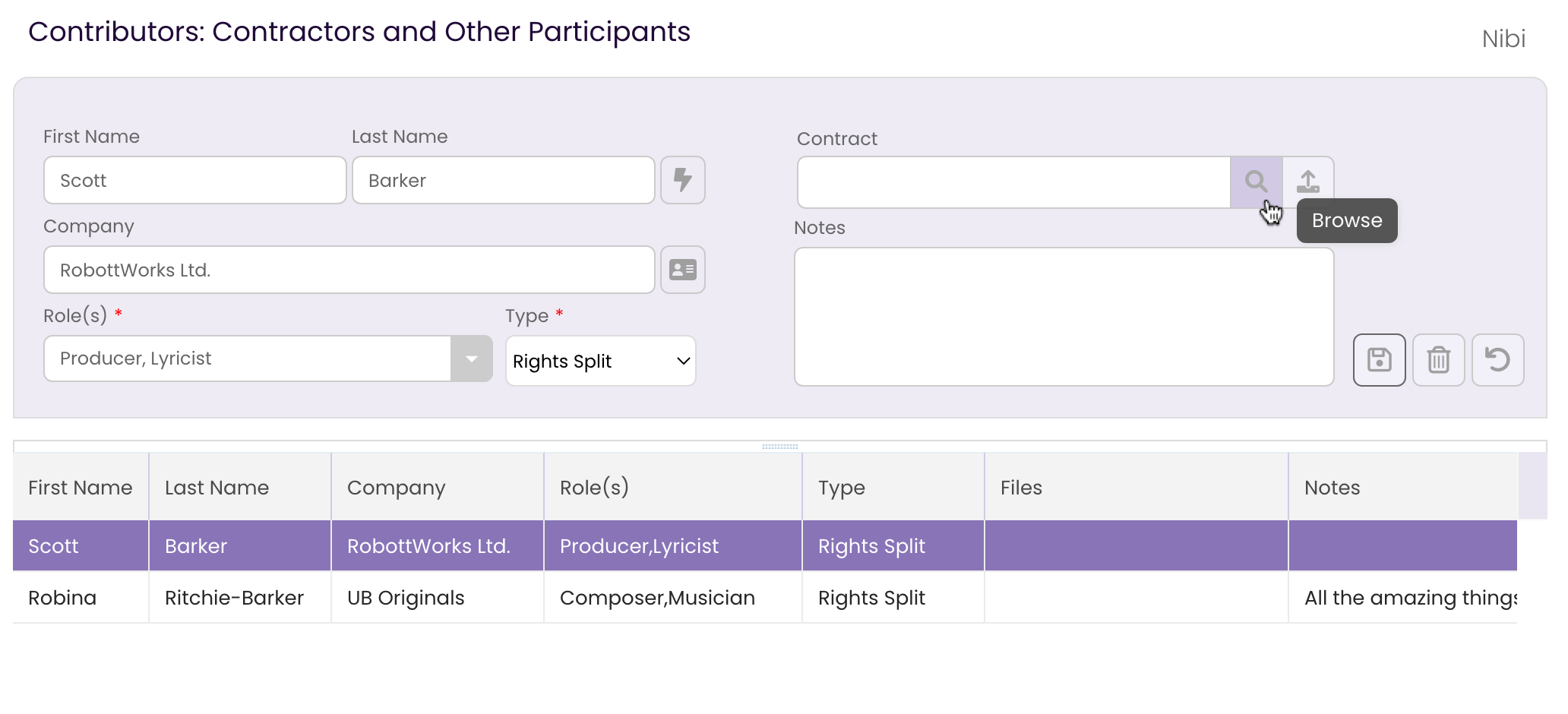
Task: Click the Ritchie-Barker last name cell
Action: pyautogui.click(x=240, y=597)
